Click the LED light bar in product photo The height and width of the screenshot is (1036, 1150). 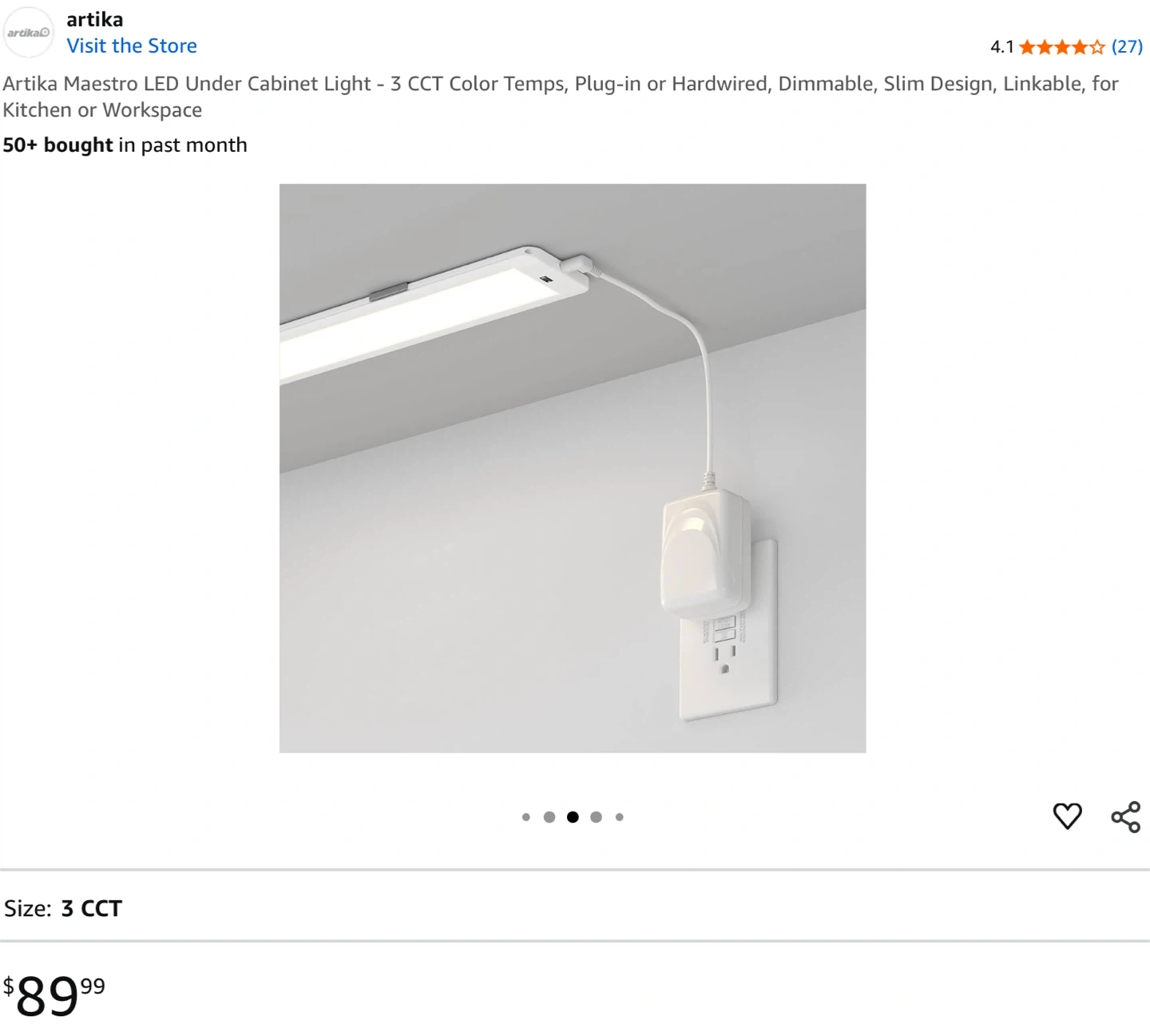pos(435,312)
